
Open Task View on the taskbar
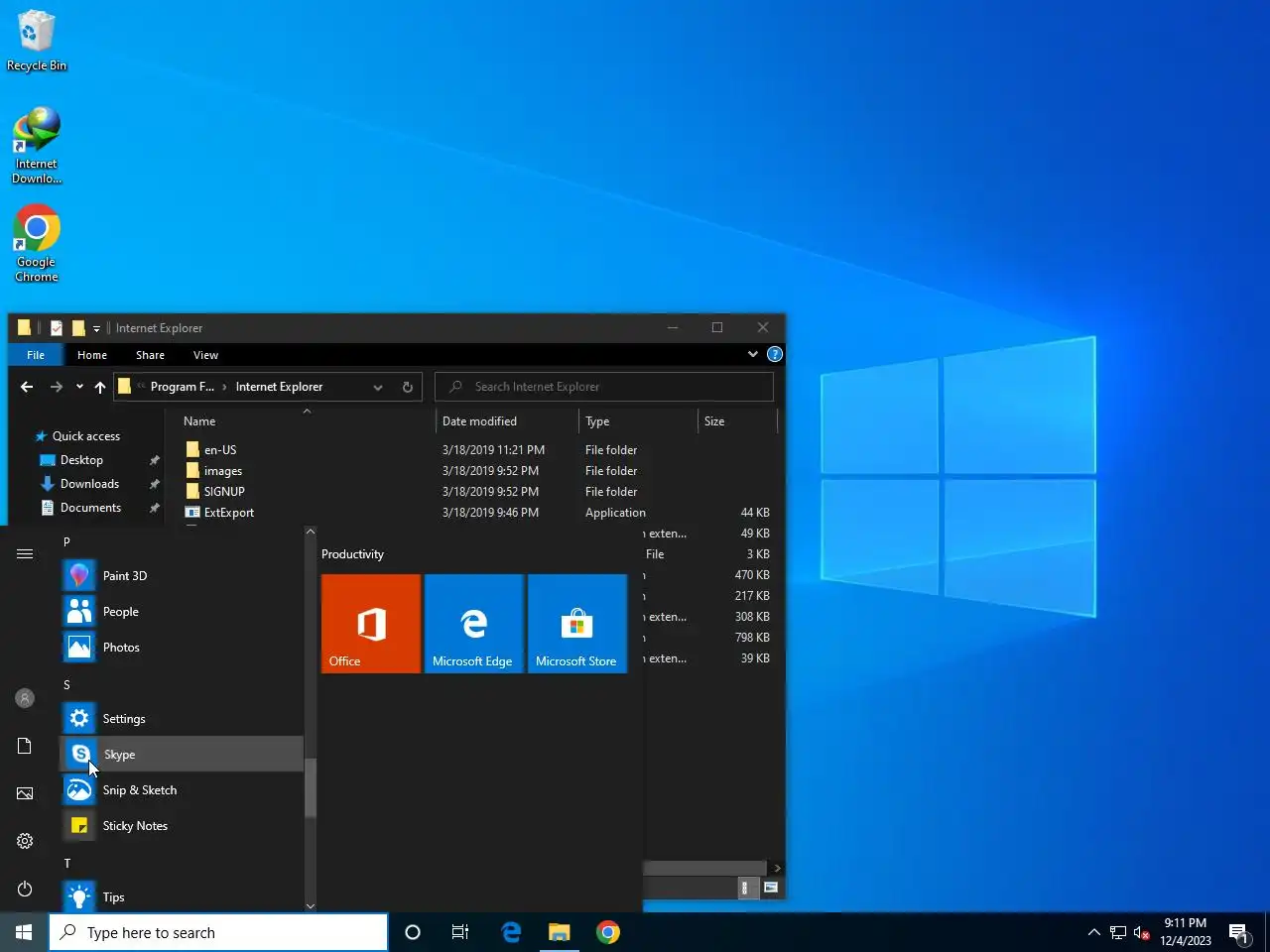click(460, 932)
